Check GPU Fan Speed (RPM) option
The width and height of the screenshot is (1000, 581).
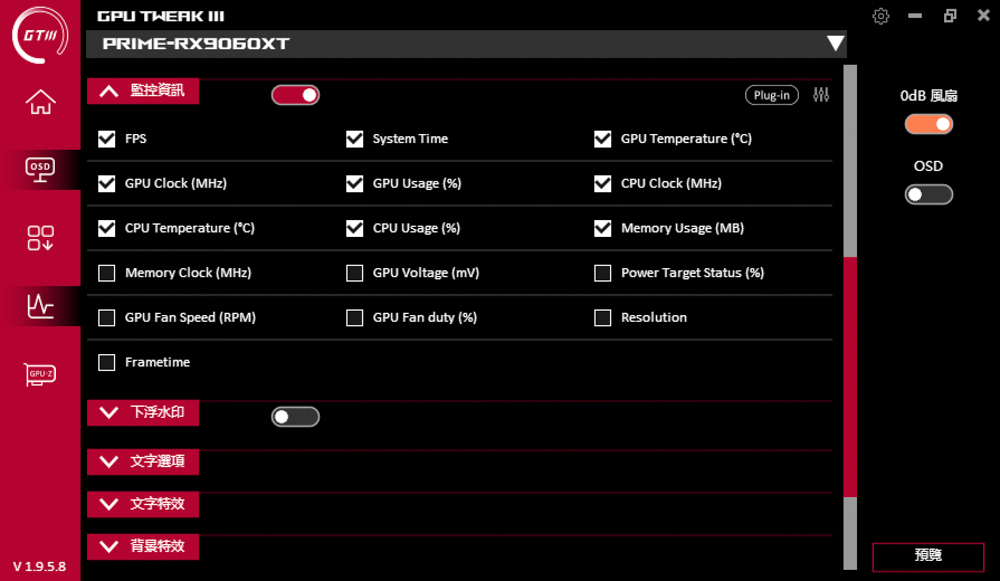pos(107,318)
